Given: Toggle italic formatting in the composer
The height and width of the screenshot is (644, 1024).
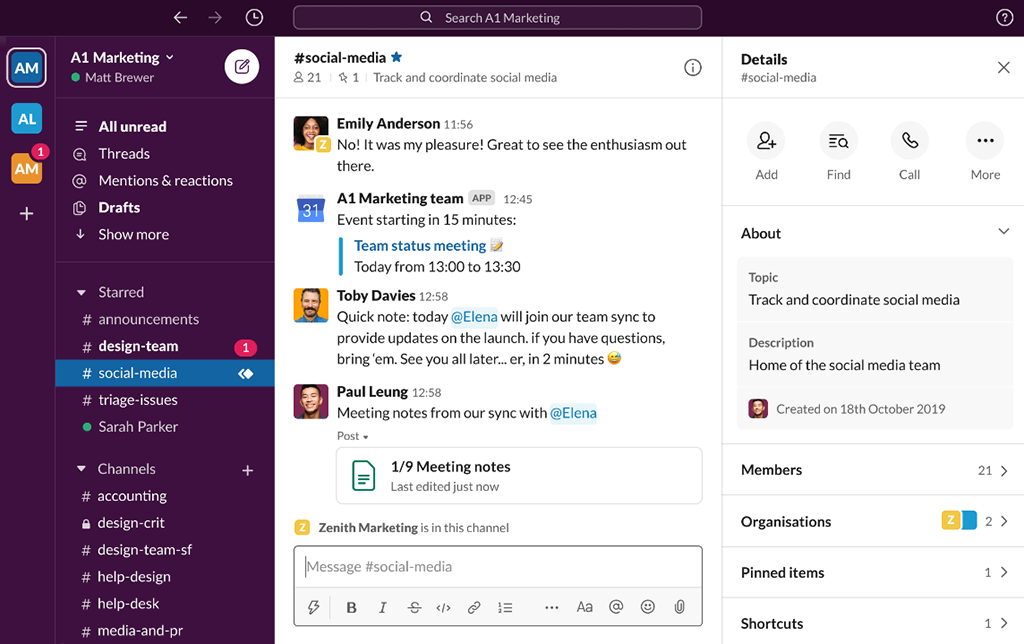Looking at the screenshot, I should (382, 607).
